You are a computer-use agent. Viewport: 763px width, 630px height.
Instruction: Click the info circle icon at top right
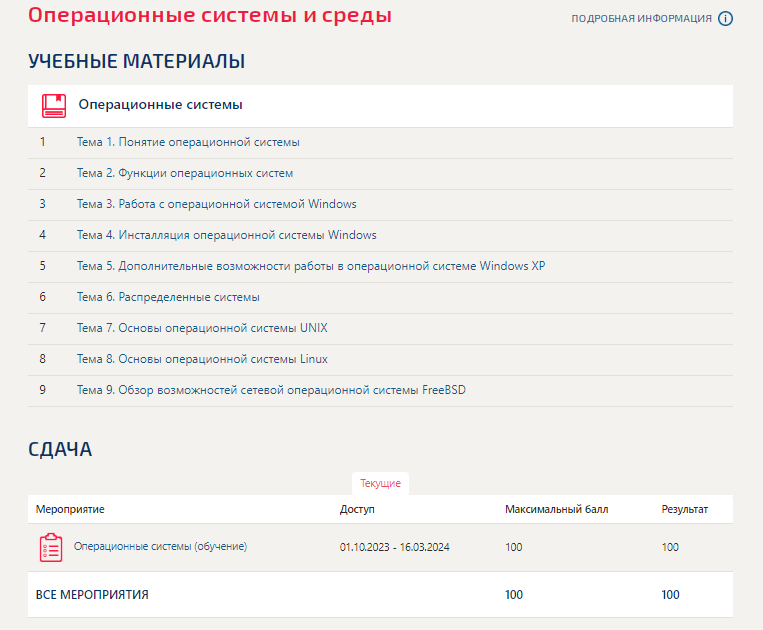(725, 18)
